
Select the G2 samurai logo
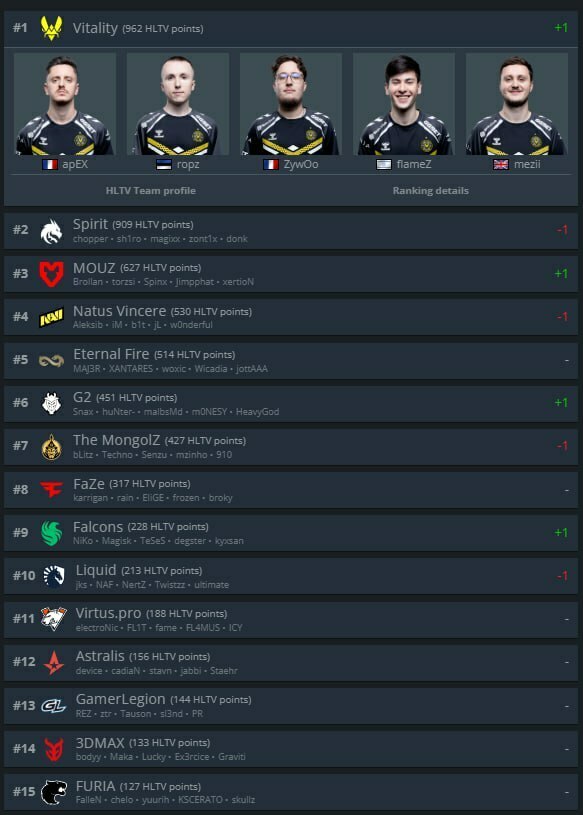[x=51, y=403]
